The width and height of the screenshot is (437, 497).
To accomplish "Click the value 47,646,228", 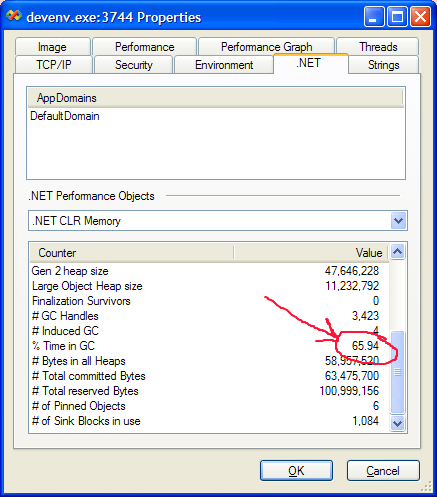I will coord(352,271).
